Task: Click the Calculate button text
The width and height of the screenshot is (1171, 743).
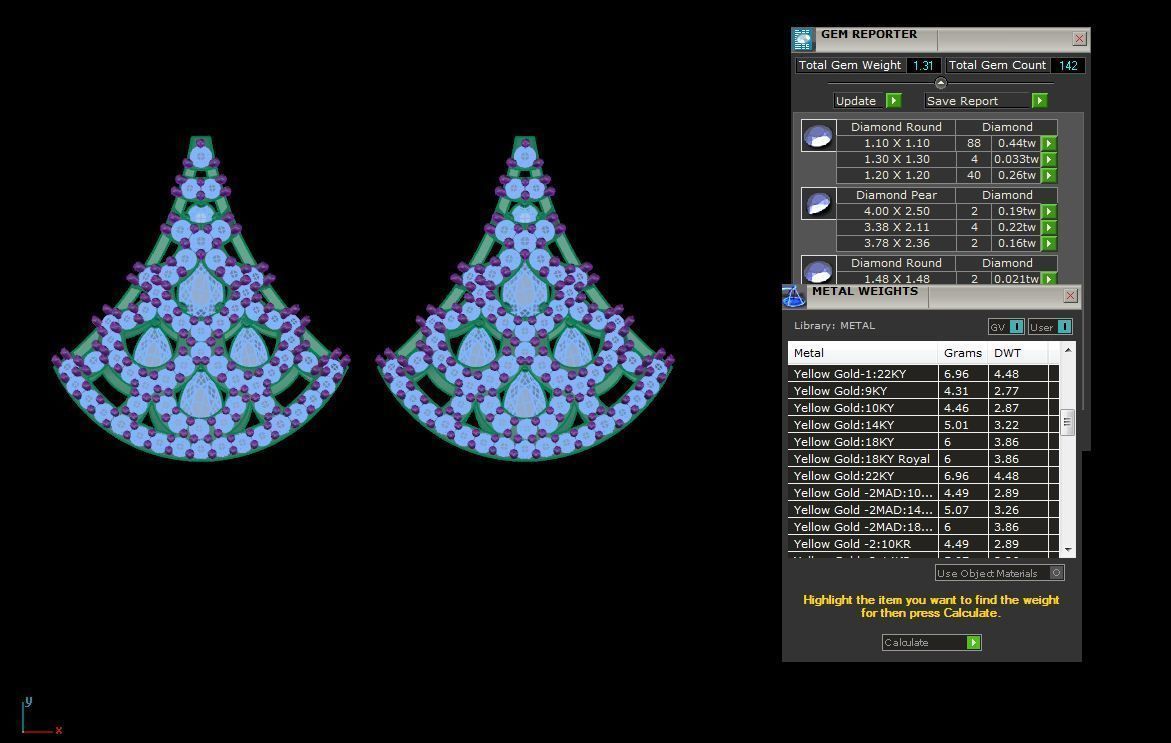Action: [x=906, y=642]
